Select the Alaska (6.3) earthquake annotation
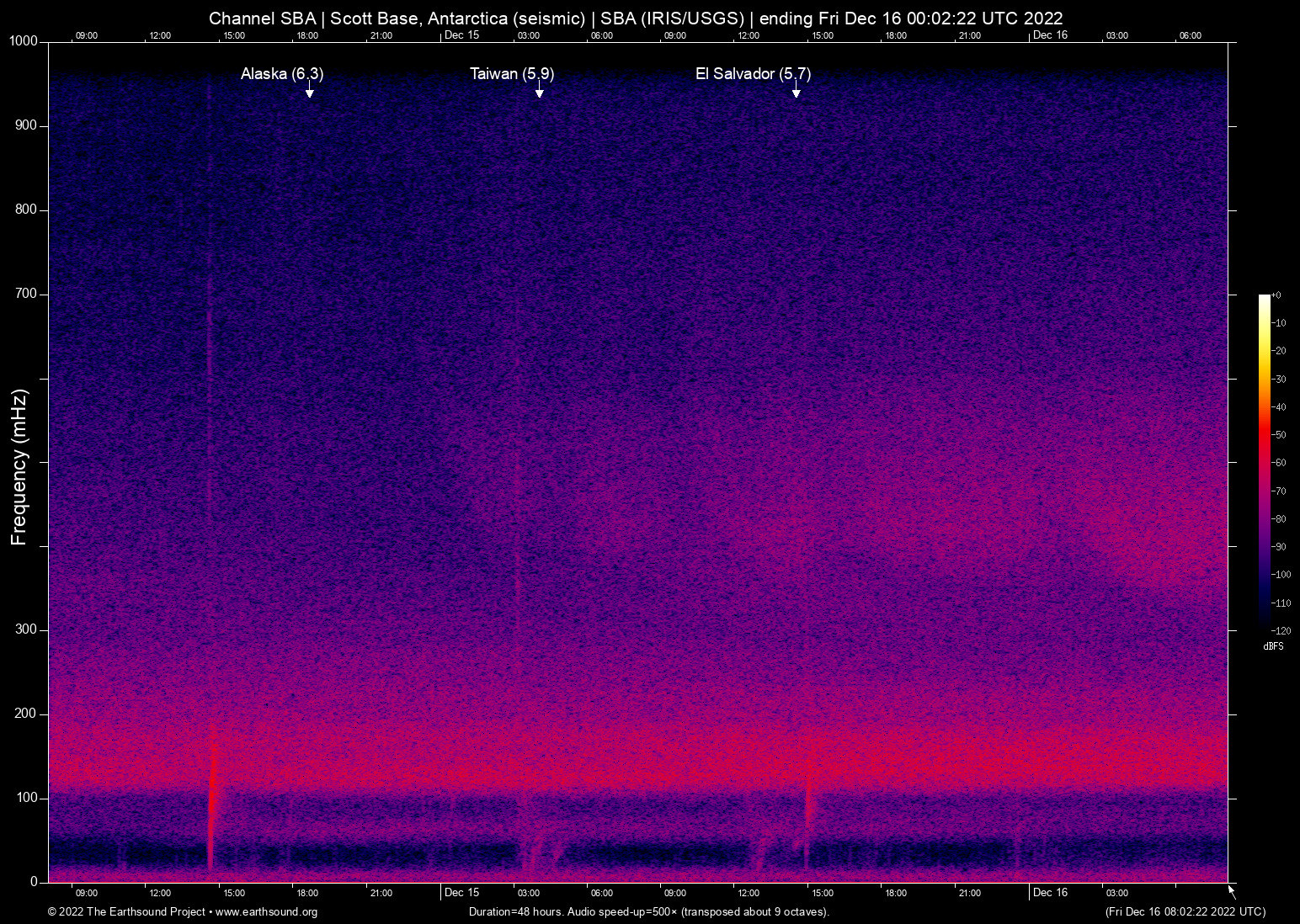Viewport: 1300px width, 924px height. (281, 74)
